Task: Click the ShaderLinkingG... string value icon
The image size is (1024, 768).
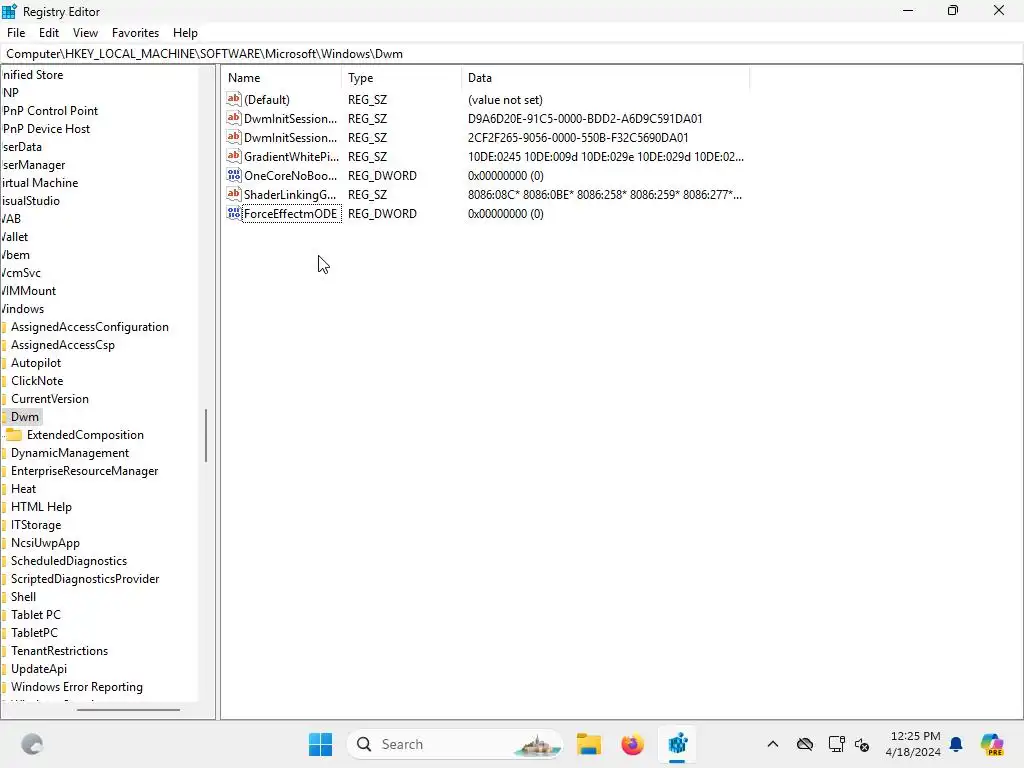Action: [x=234, y=194]
